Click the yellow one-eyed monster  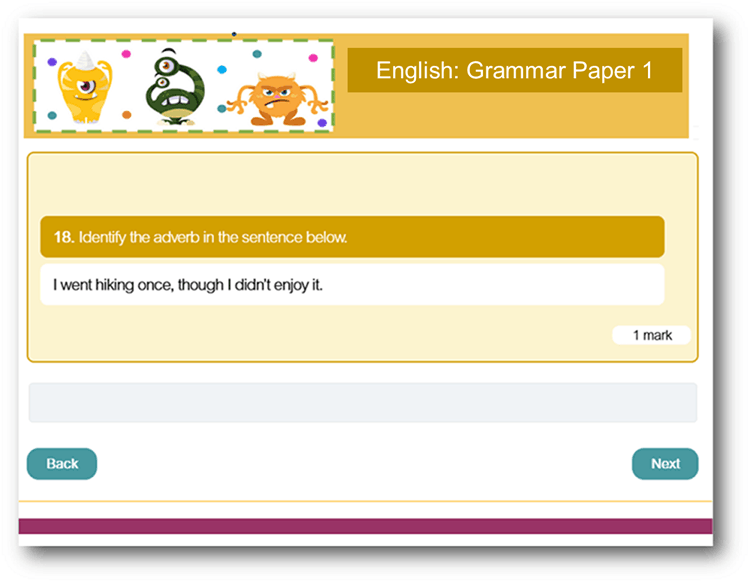[x=85, y=87]
